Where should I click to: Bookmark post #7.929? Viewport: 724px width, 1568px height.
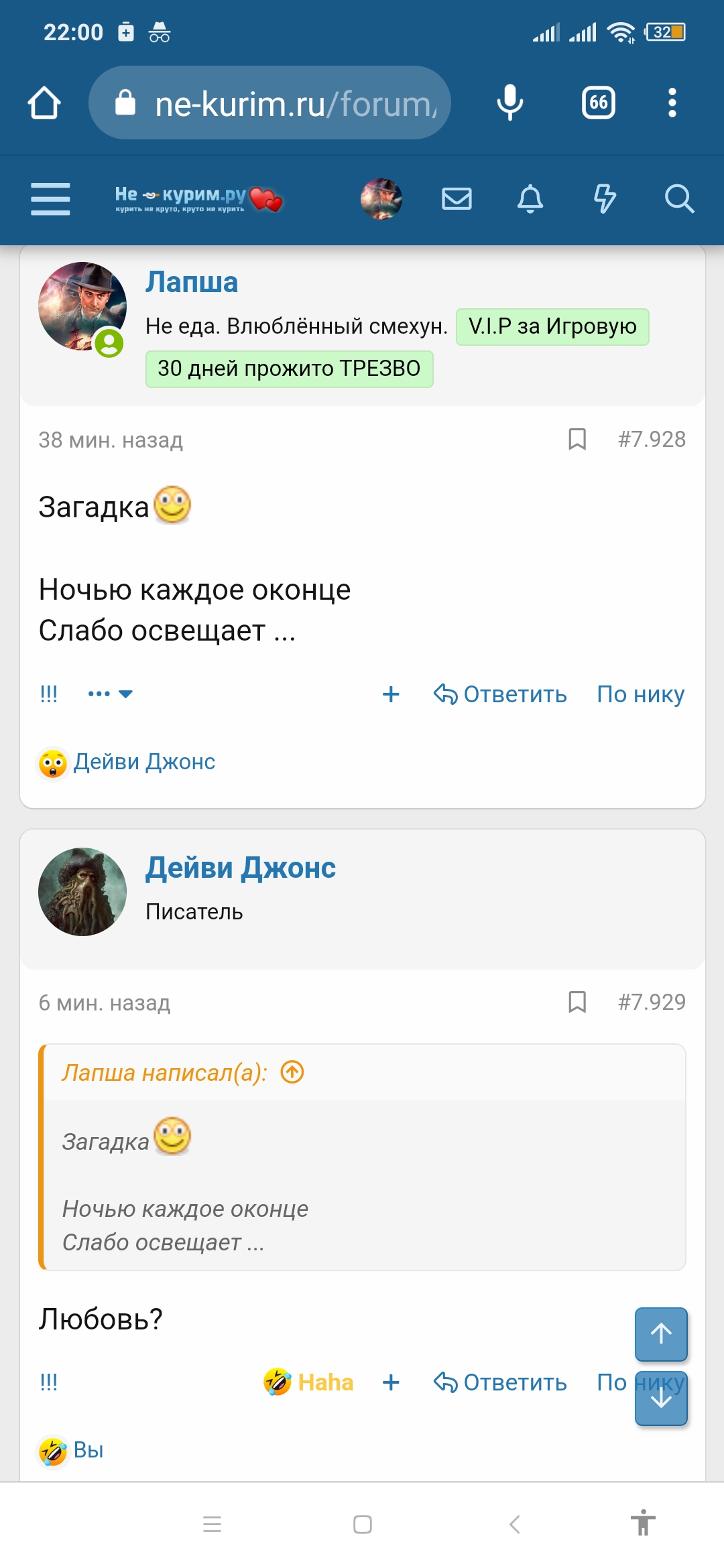577,1002
